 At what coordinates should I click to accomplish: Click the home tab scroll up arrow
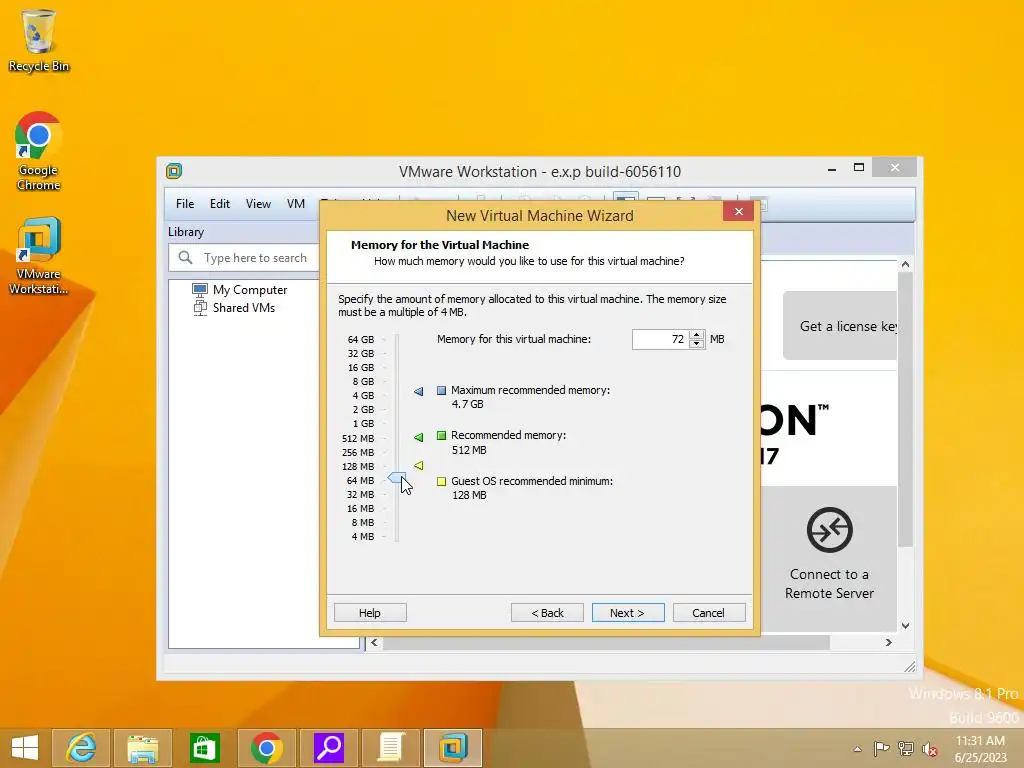coord(905,264)
